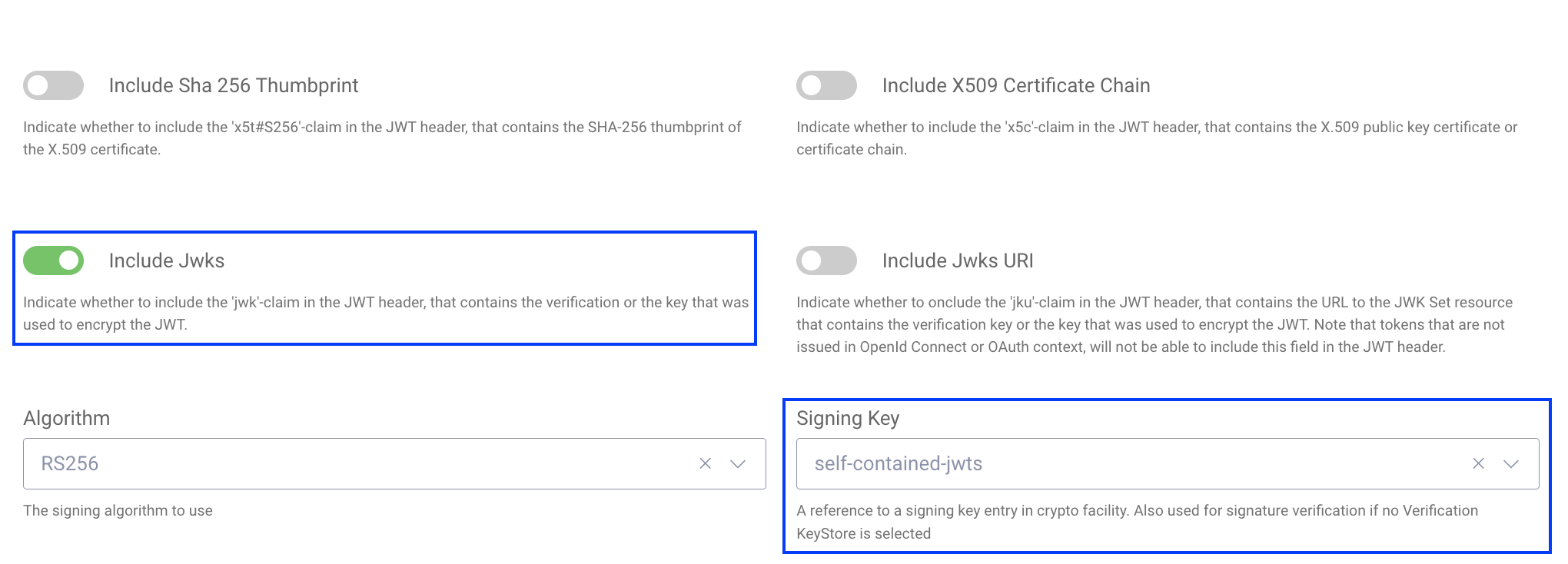The height and width of the screenshot is (564, 1568).
Task: Click the self-contained-jwts value in Signing Key
Action: [x=899, y=463]
